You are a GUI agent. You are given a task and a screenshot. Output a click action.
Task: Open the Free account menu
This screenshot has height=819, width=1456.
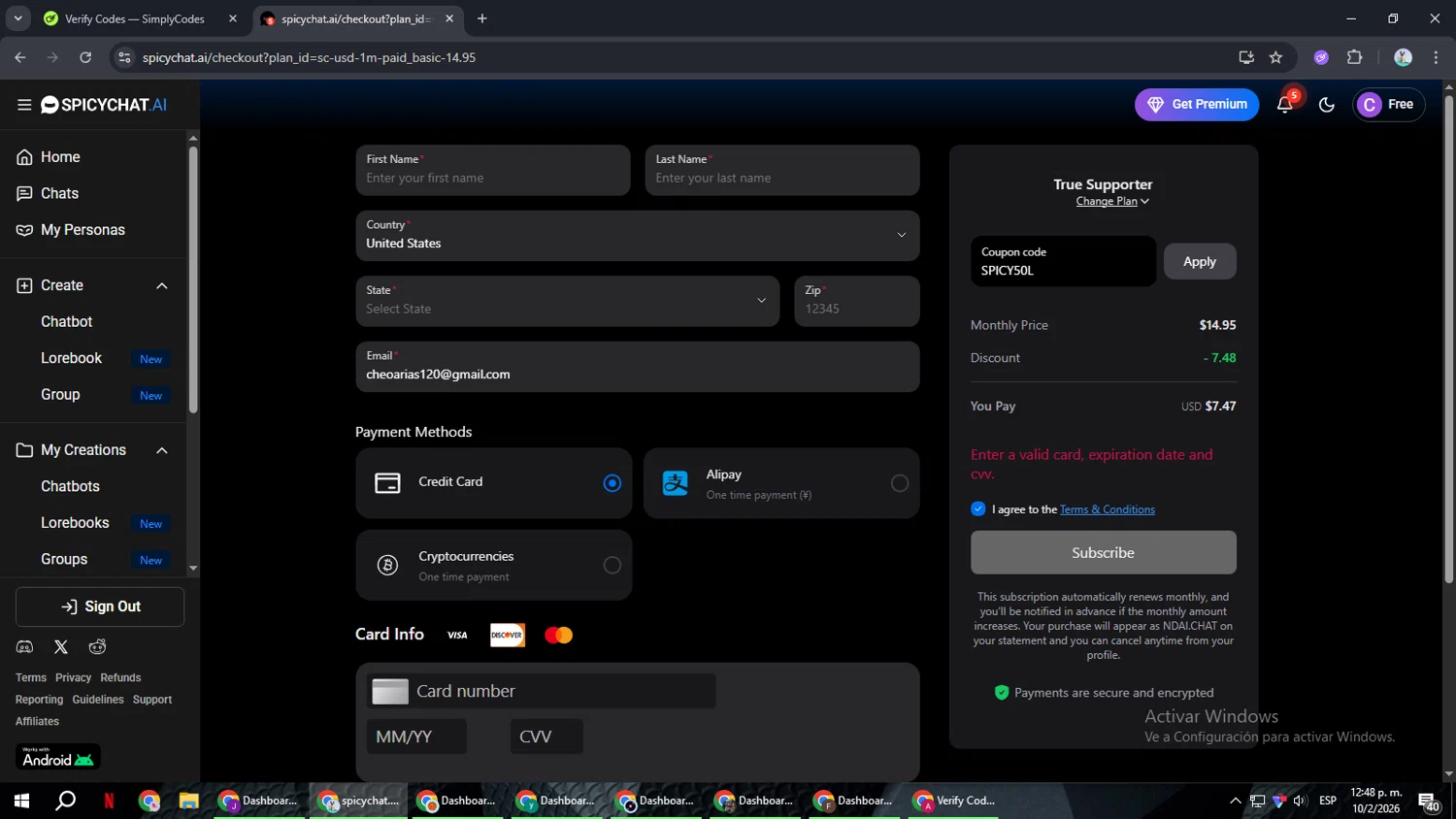tap(1388, 105)
